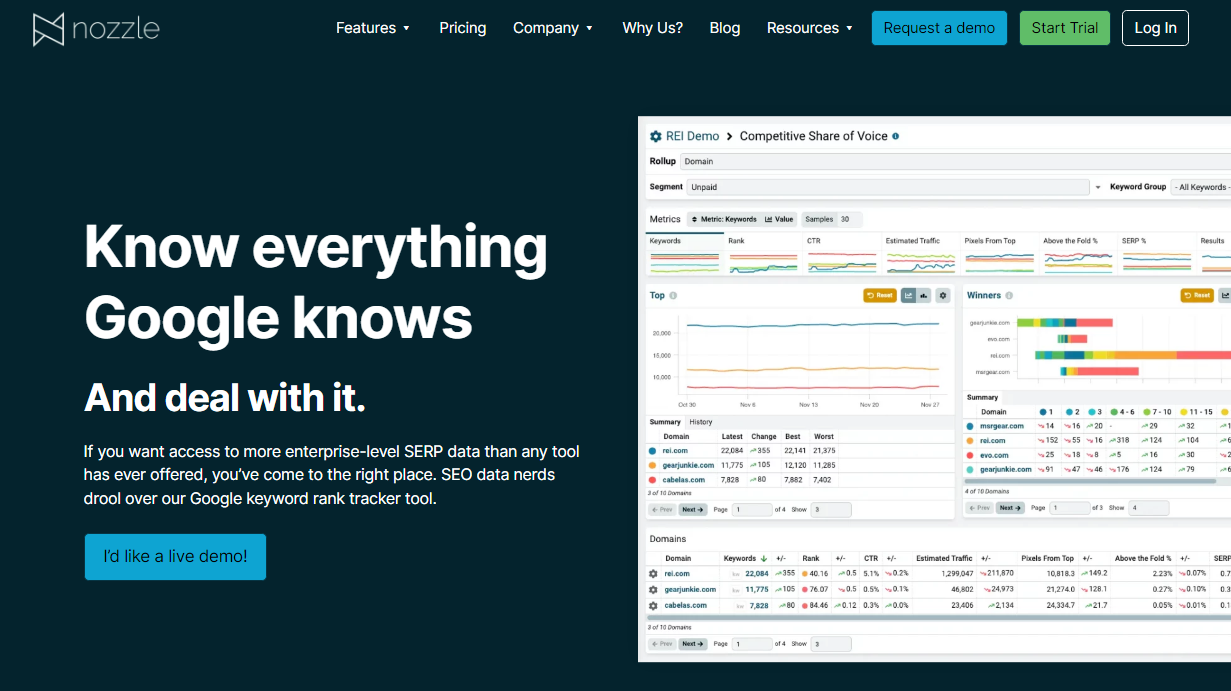Click Reset in the Winners panel
This screenshot has width=1231, height=691.
(1197, 295)
